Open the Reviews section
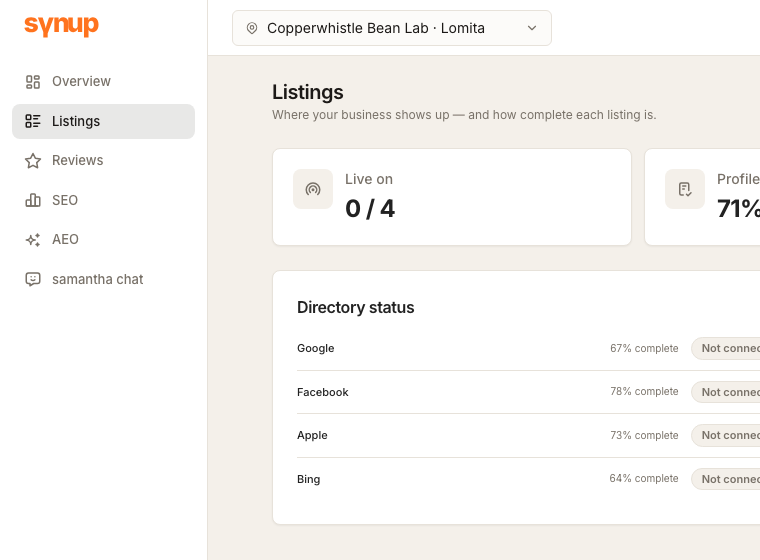760x560 pixels. (103, 160)
